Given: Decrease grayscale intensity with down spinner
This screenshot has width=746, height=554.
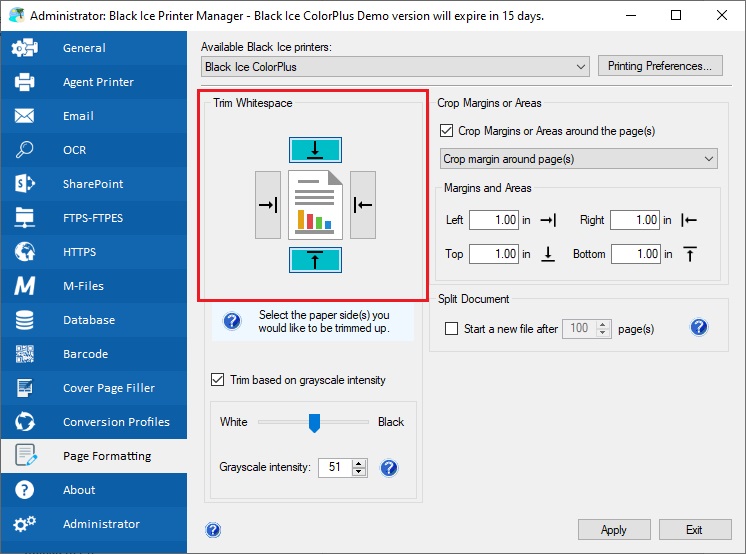Looking at the screenshot, I should (x=359, y=472).
